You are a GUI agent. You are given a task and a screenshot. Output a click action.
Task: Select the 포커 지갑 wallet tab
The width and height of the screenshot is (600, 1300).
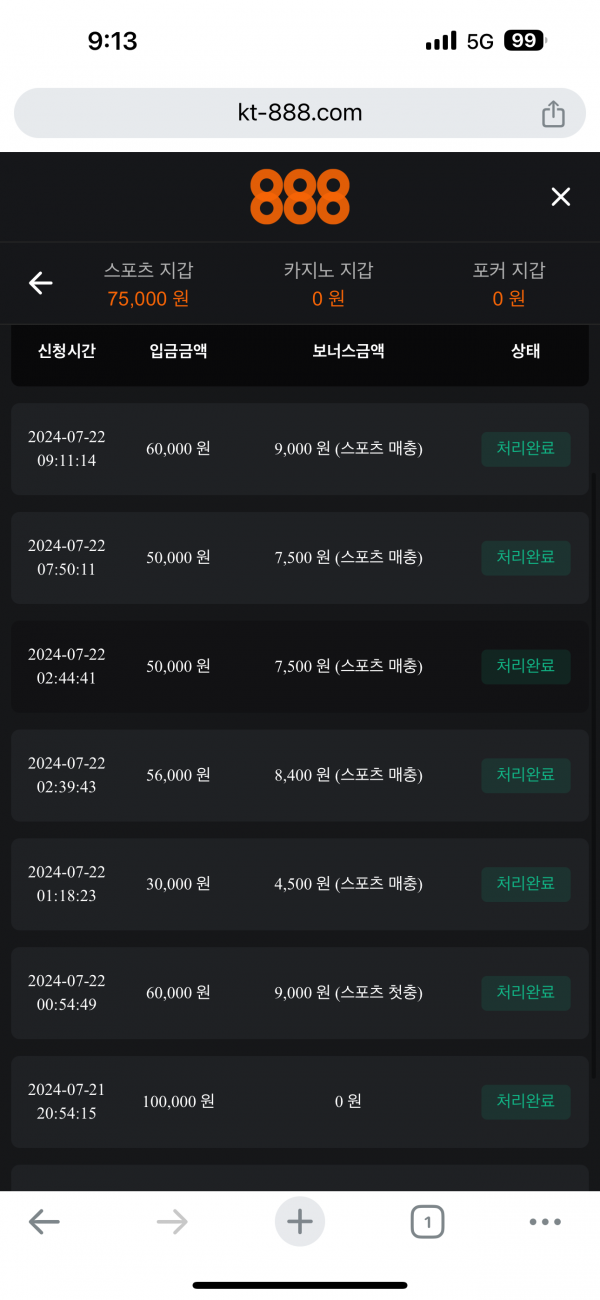(509, 284)
